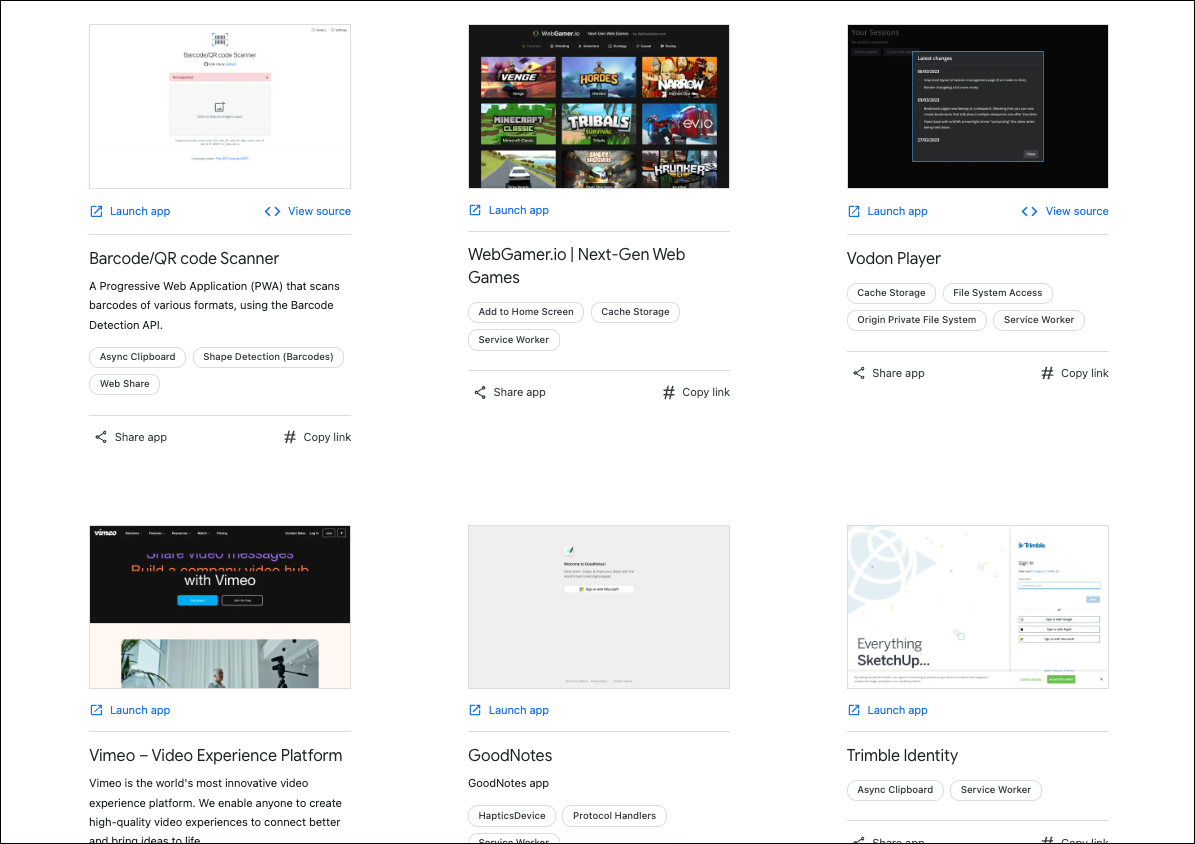The height and width of the screenshot is (844, 1195).
Task: Click View source code icon for Vodon Player
Action: pyautogui.click(x=1029, y=211)
